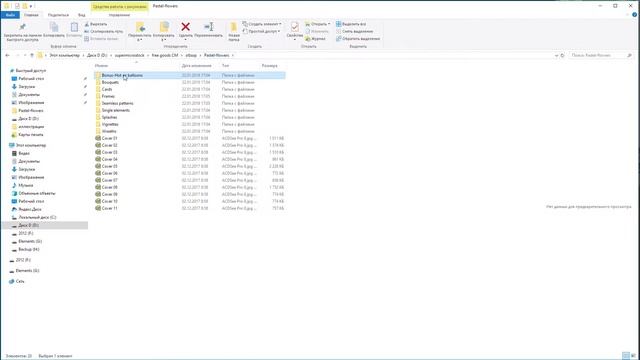Screen dimensions: 640x360
Task: Click Quick access (Быстрый доступ) in sidebar
Action: point(31,71)
